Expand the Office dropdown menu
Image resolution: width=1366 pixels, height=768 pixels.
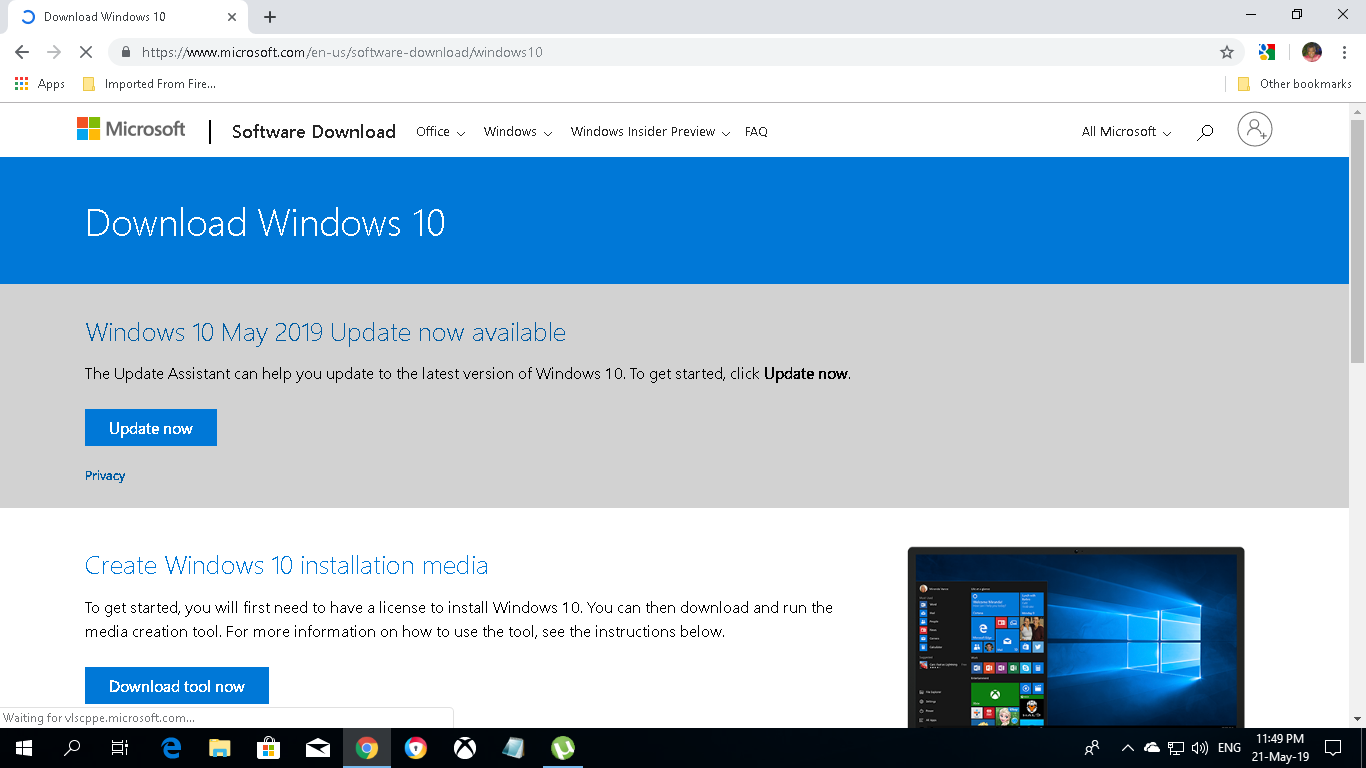(440, 132)
